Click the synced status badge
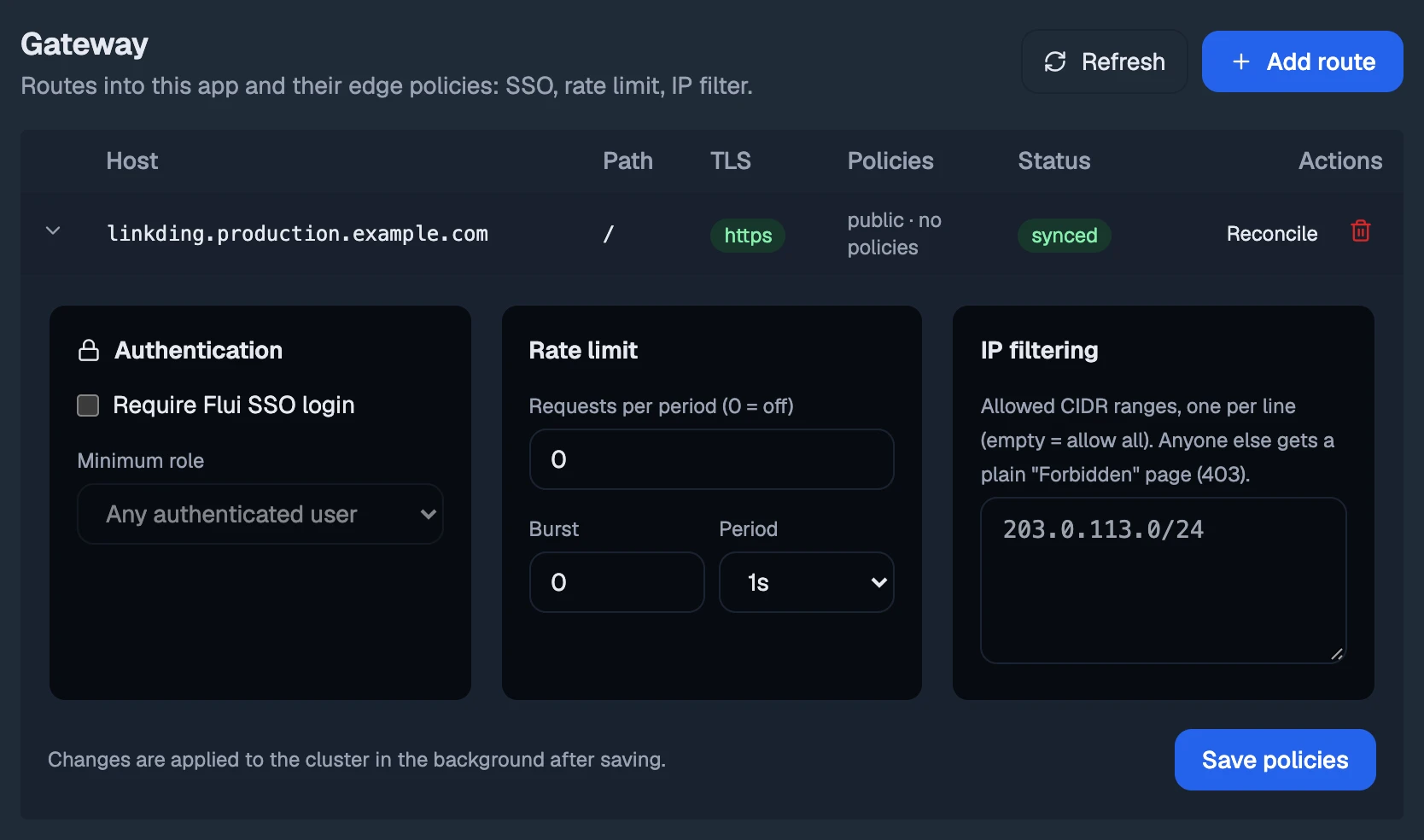This screenshot has width=1424, height=840. [1065, 236]
